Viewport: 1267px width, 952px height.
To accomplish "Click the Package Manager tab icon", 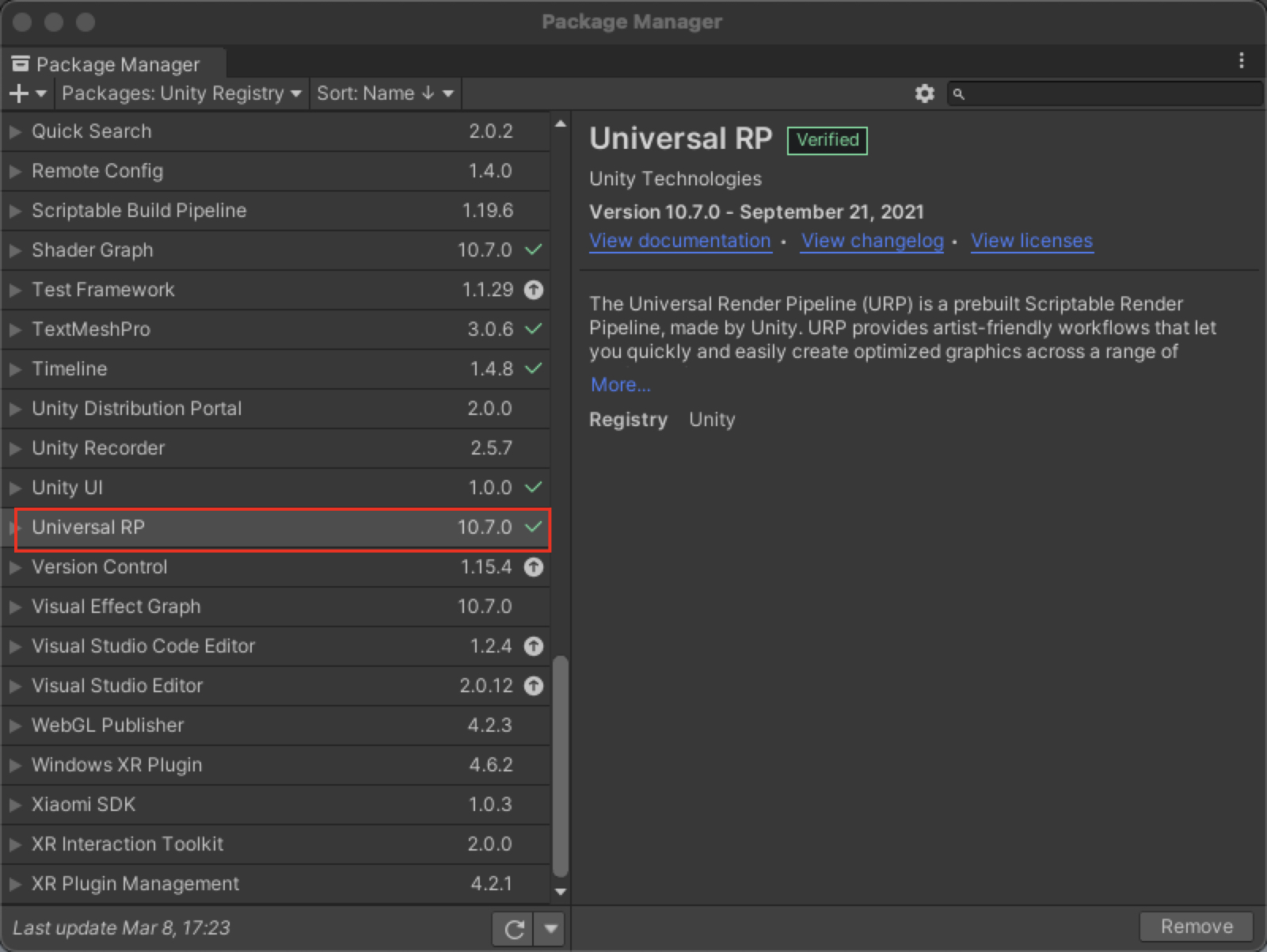I will pos(21,63).
